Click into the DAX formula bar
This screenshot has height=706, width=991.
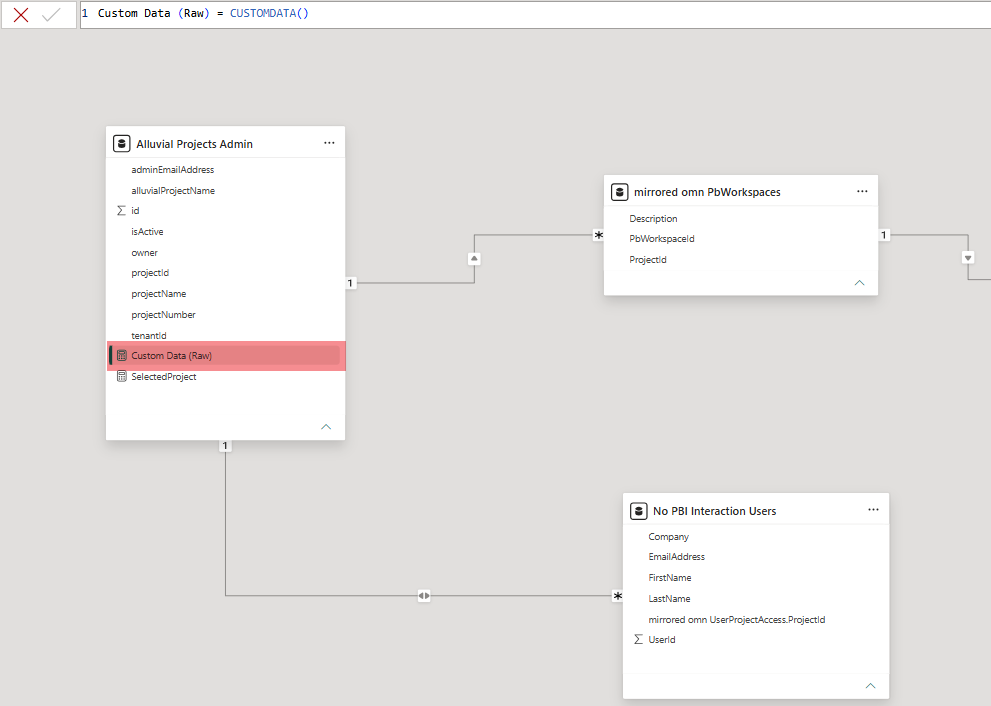(535, 14)
